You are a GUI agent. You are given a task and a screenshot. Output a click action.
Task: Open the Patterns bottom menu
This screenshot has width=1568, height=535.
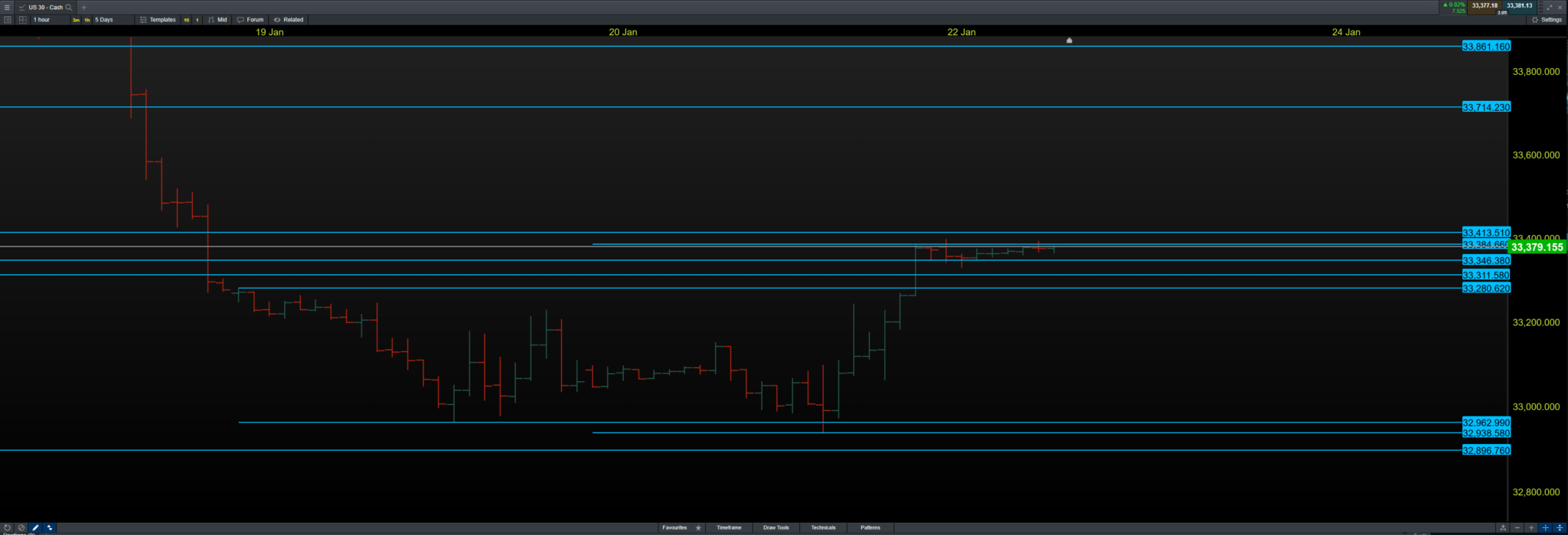pyautogui.click(x=871, y=527)
